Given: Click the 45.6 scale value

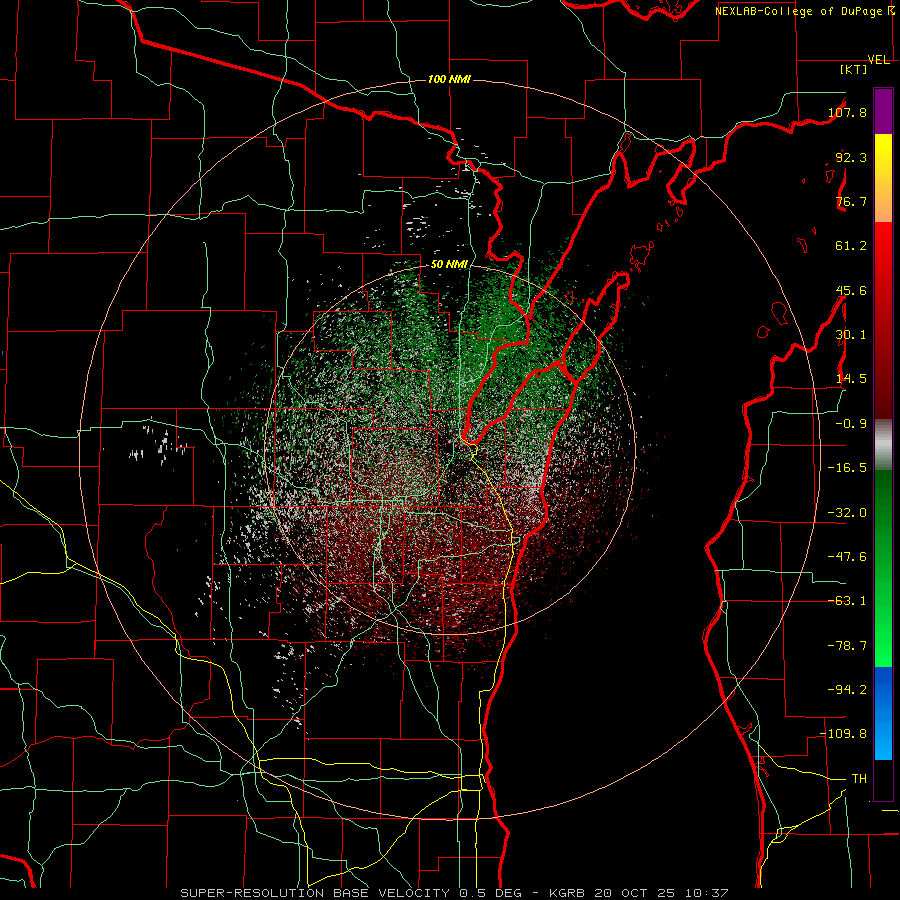Looking at the screenshot, I should coord(851,290).
